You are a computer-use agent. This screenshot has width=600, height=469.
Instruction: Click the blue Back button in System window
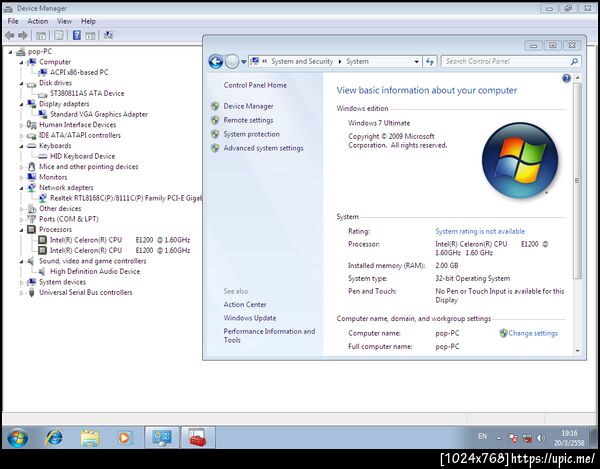click(x=216, y=62)
